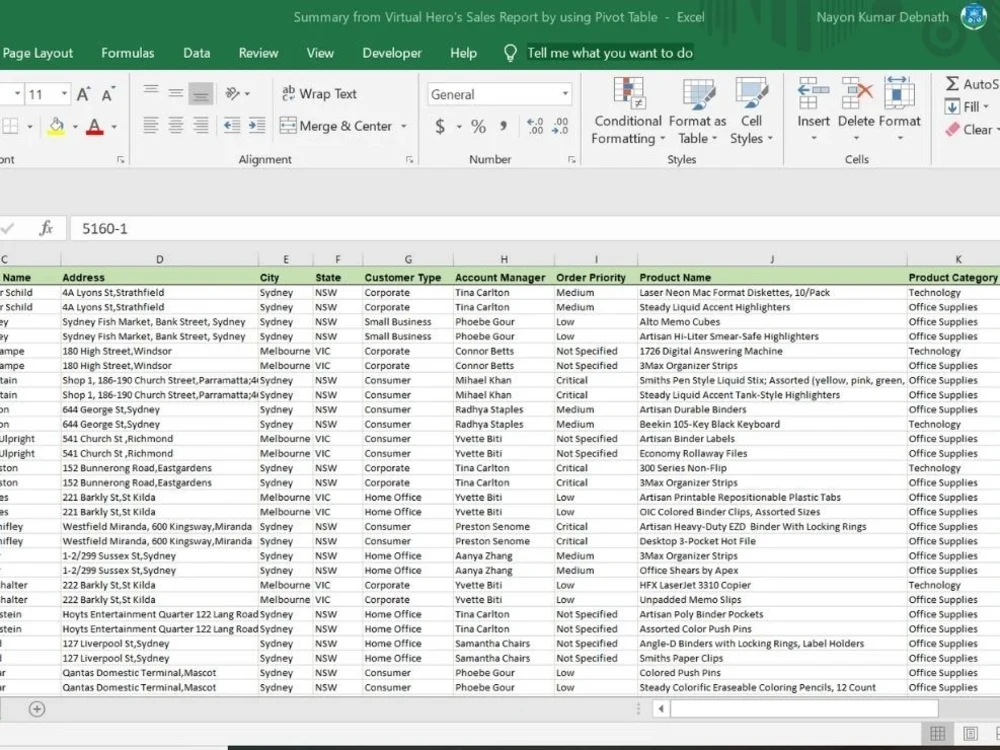The width and height of the screenshot is (1000, 750).
Task: Click the AutoSum sigma icon
Action: (x=952, y=84)
